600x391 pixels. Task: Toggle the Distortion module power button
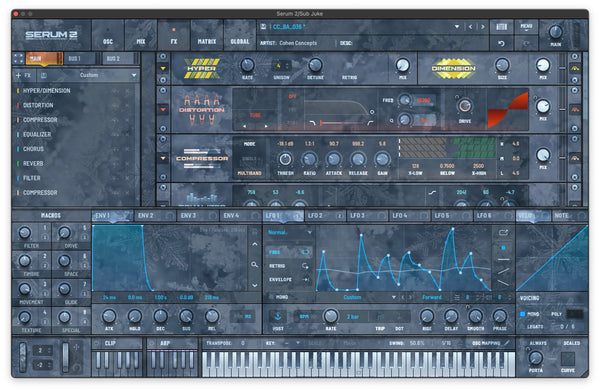163,90
